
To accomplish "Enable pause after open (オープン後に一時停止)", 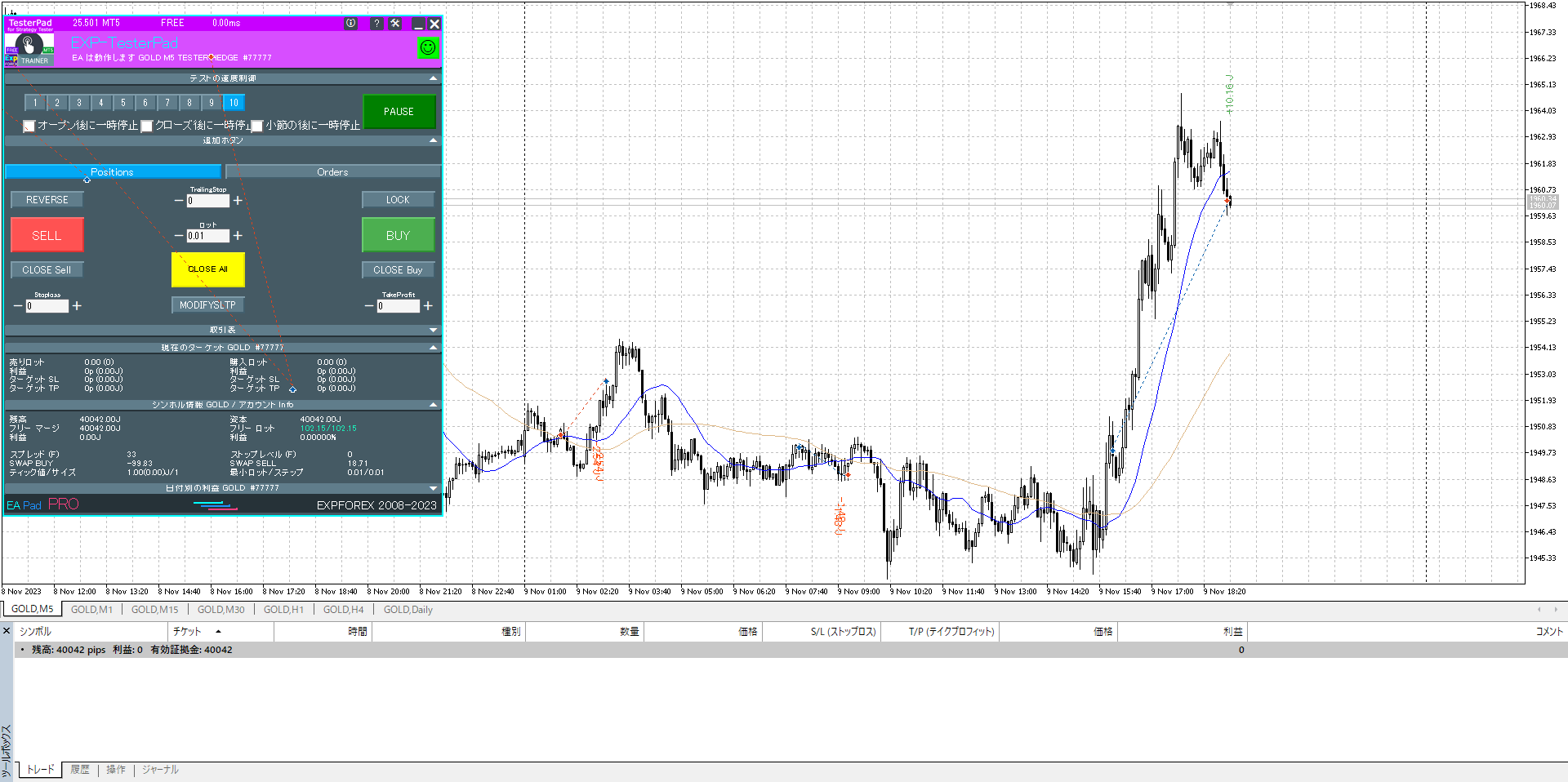I will pos(29,126).
